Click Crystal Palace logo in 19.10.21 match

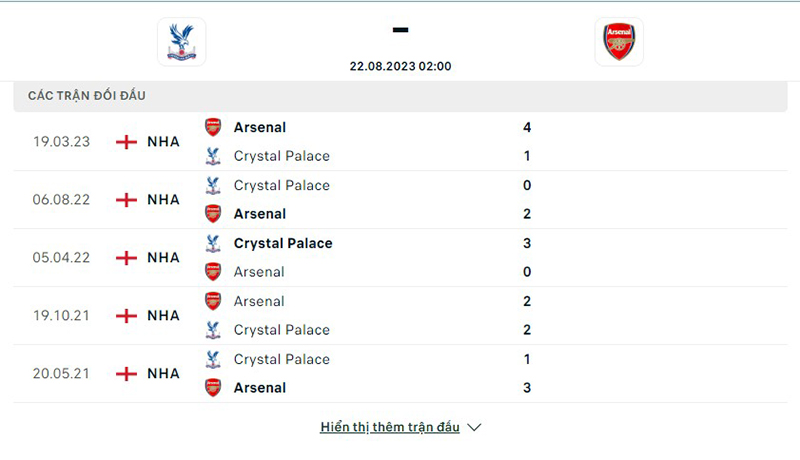coord(213,329)
